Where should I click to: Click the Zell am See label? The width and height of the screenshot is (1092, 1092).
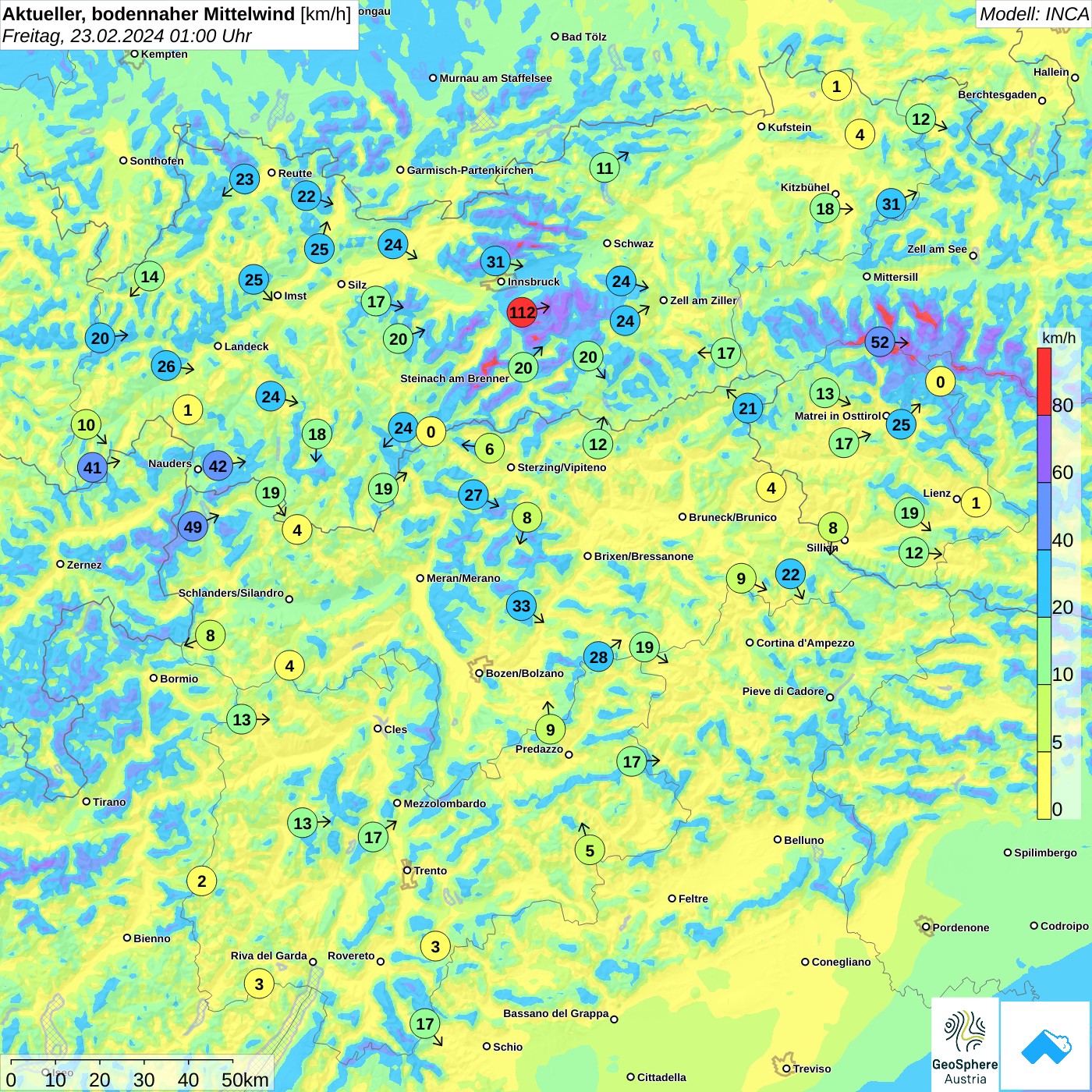point(937,249)
